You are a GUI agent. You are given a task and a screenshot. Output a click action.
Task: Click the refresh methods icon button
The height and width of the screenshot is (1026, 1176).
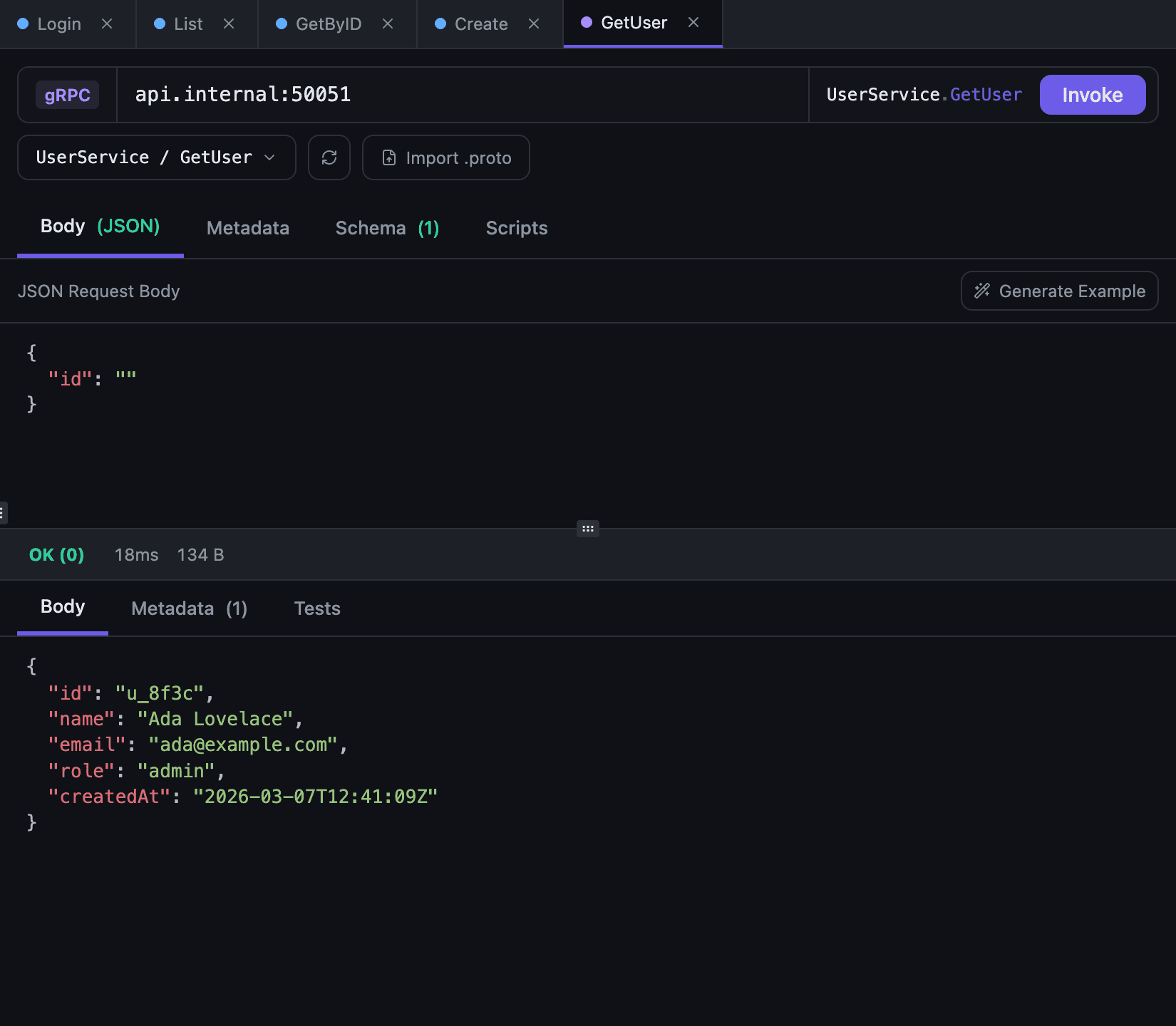(329, 157)
